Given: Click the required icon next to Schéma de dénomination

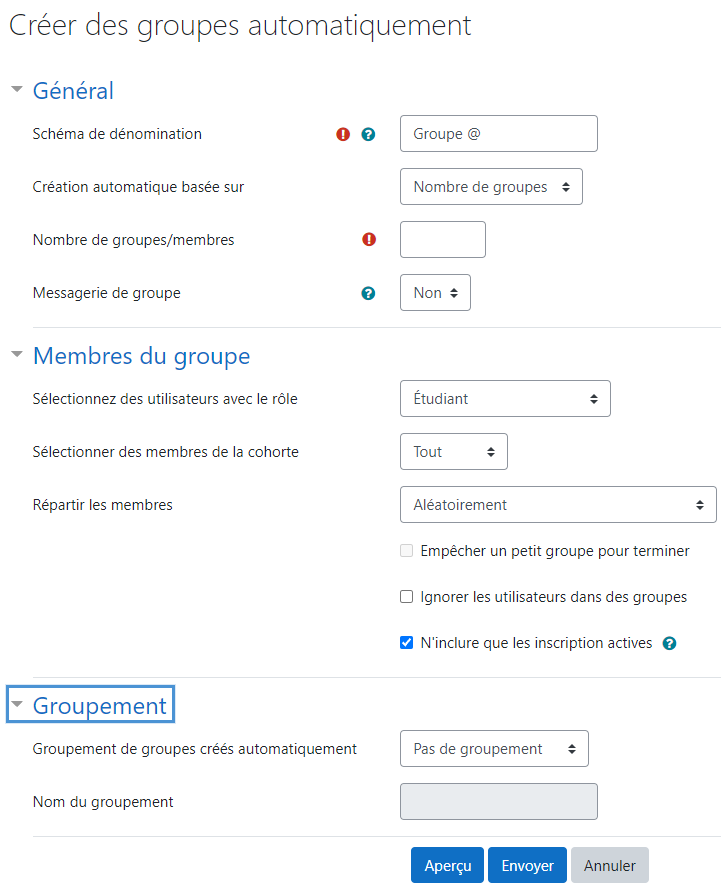Looking at the screenshot, I should (343, 134).
